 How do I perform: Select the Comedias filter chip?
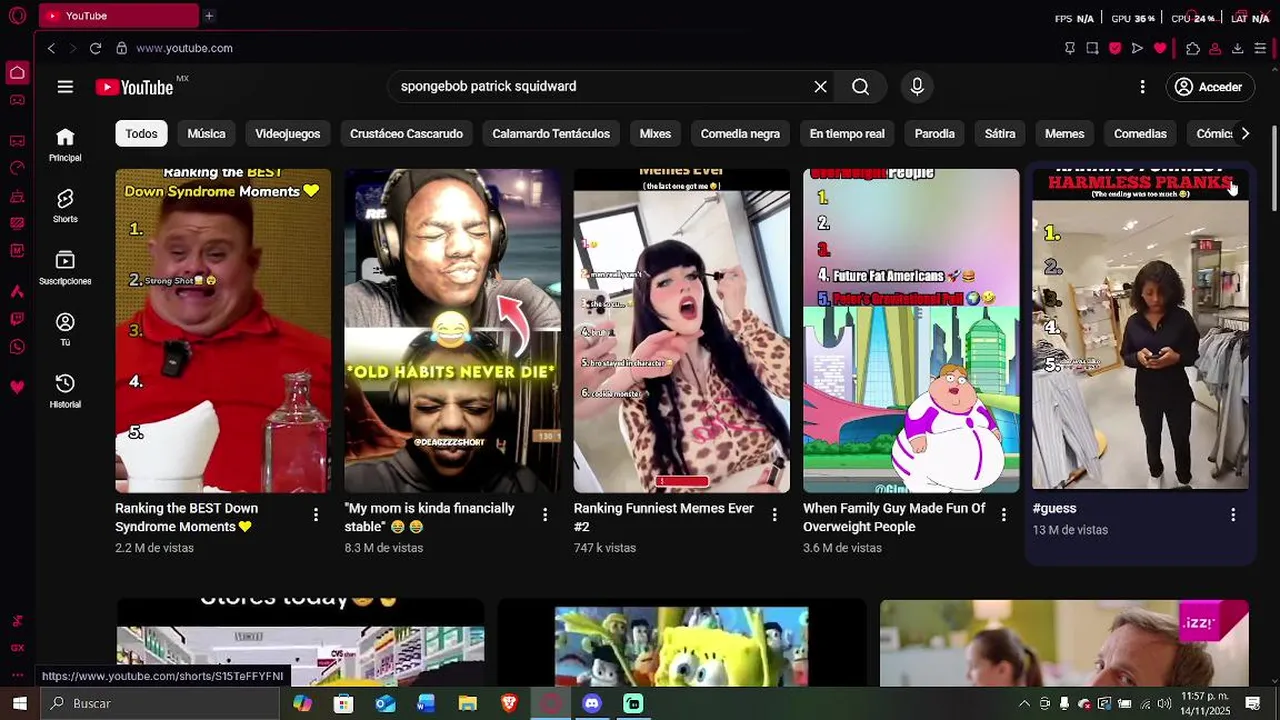(x=1140, y=134)
